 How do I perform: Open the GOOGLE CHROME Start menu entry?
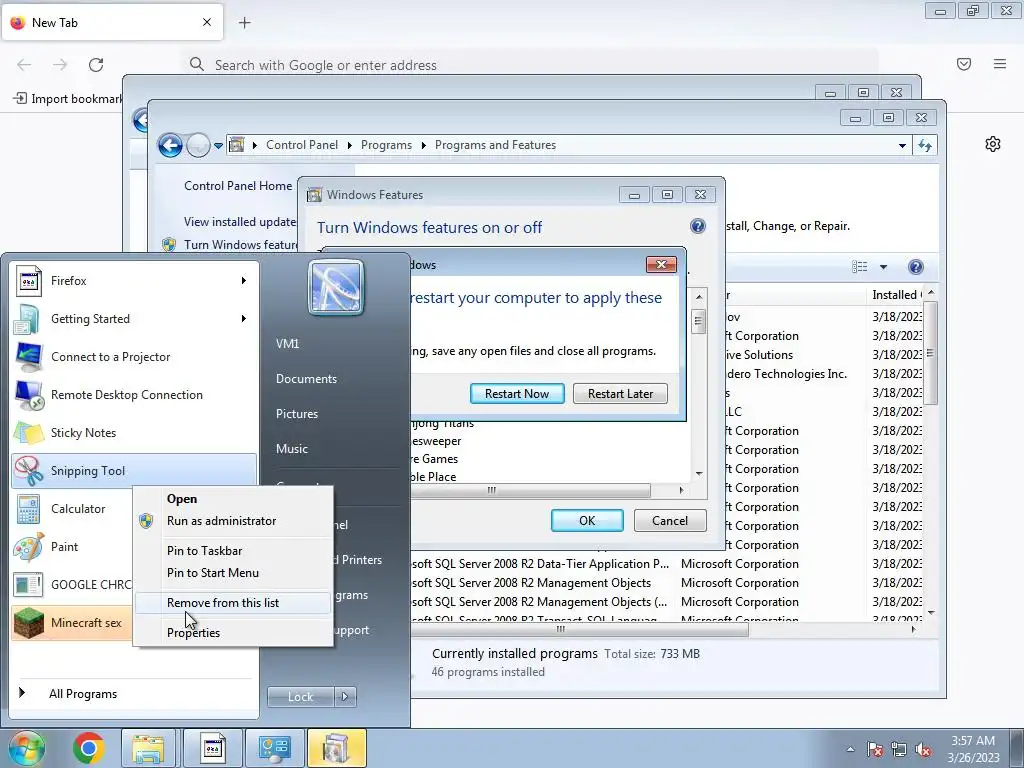pos(72,584)
